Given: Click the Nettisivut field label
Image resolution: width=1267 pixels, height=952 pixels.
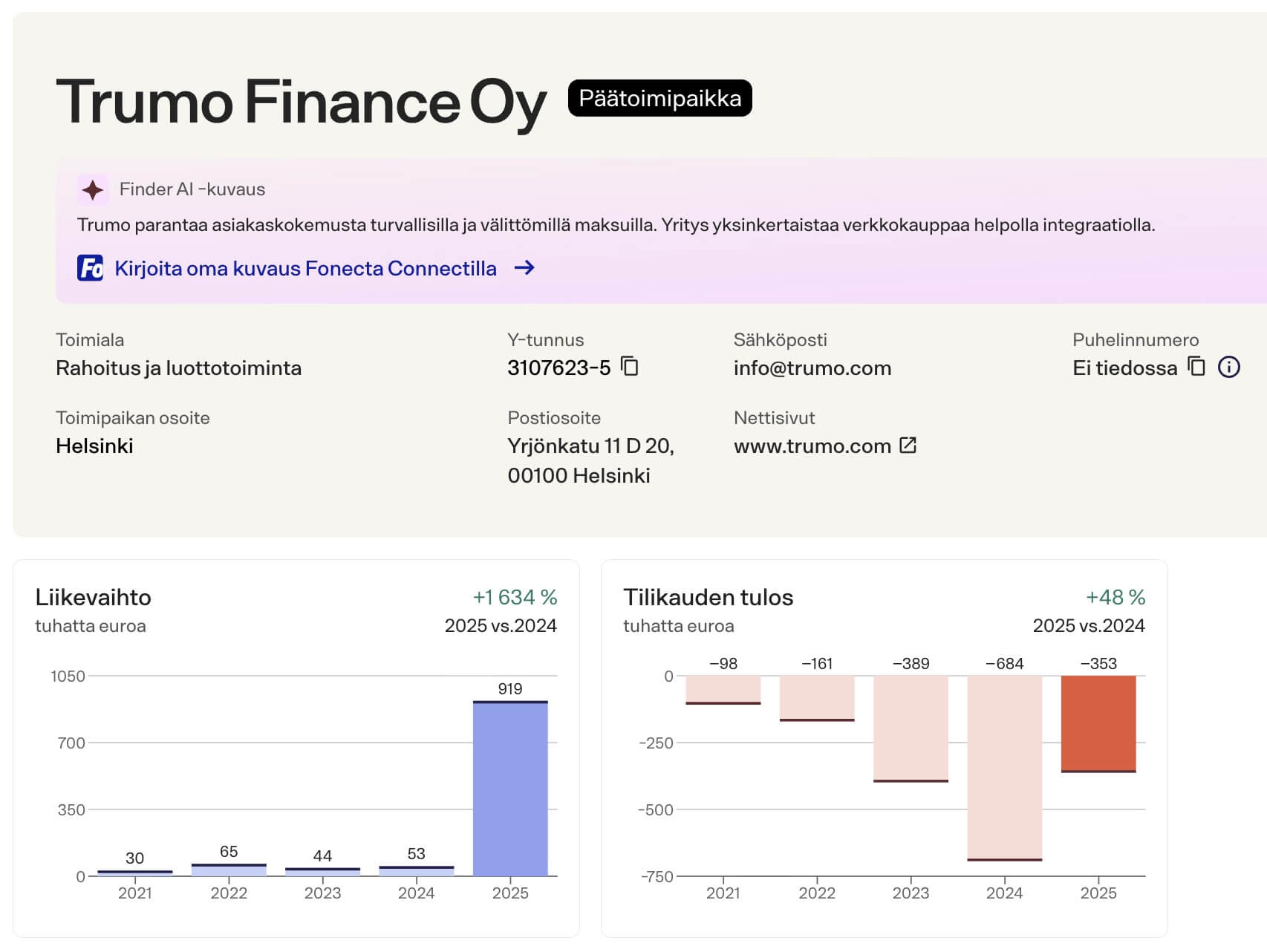Looking at the screenshot, I should (775, 417).
